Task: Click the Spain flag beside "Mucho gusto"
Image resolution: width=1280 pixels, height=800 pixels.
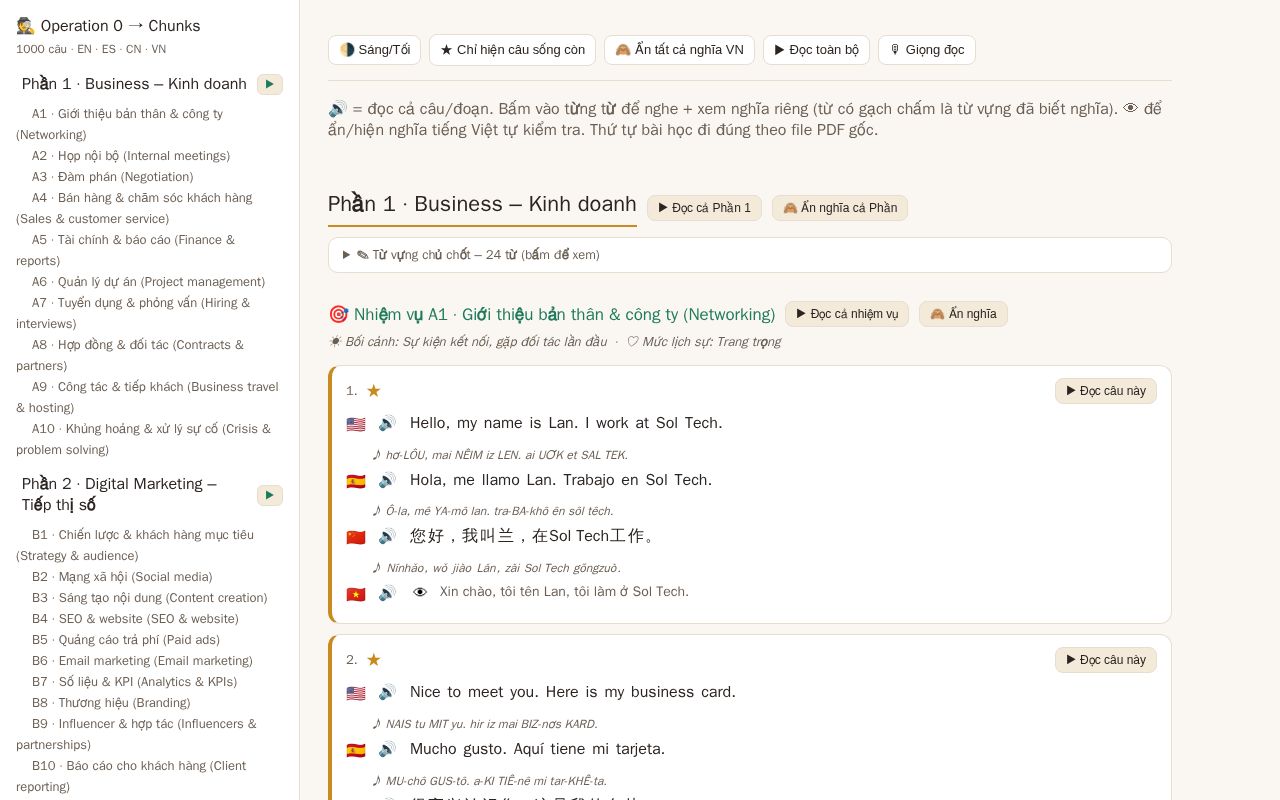Action: point(356,750)
